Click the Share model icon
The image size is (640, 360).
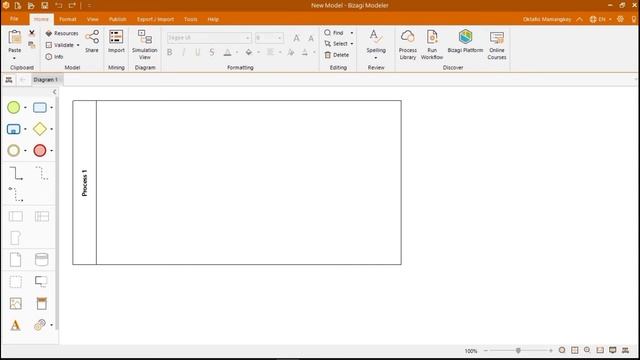[x=92, y=41]
